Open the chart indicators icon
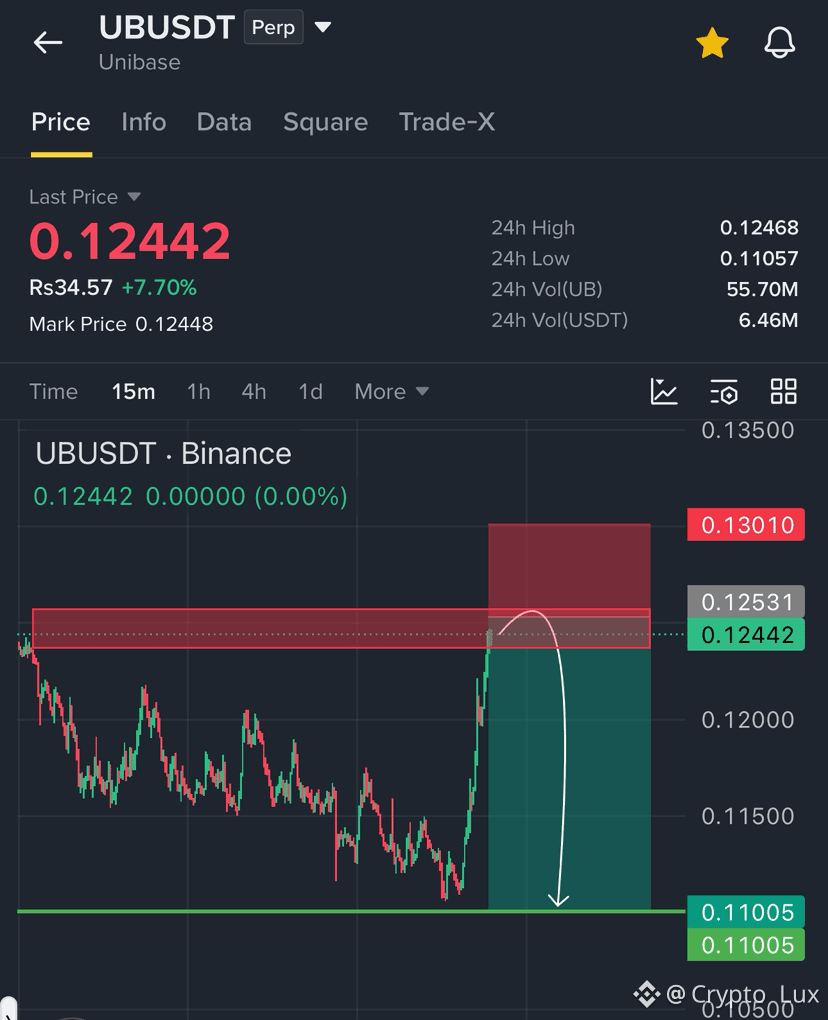Screen dimensions: 828x1020 664,392
